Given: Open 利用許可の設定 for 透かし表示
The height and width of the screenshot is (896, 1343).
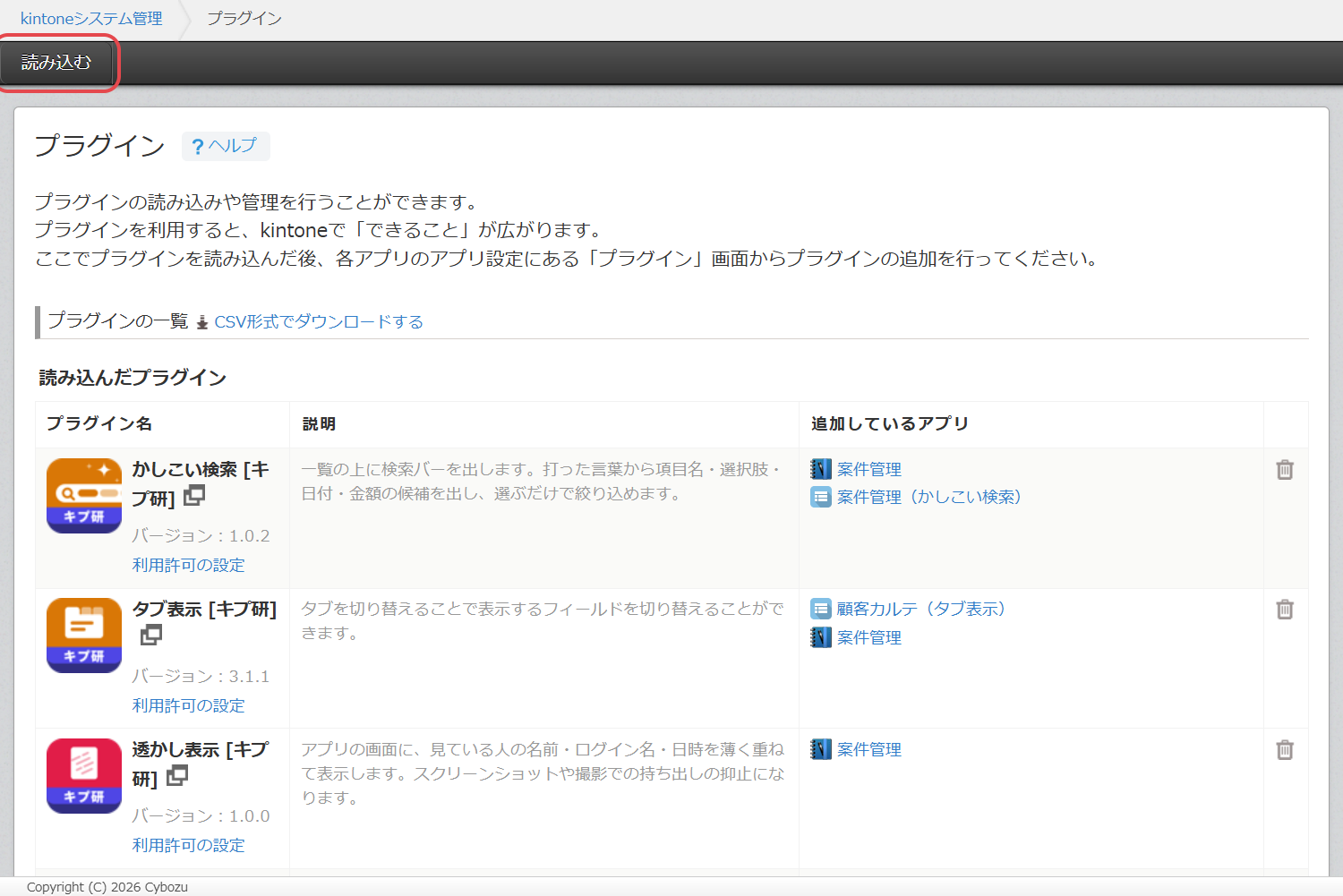Looking at the screenshot, I should click(x=189, y=845).
